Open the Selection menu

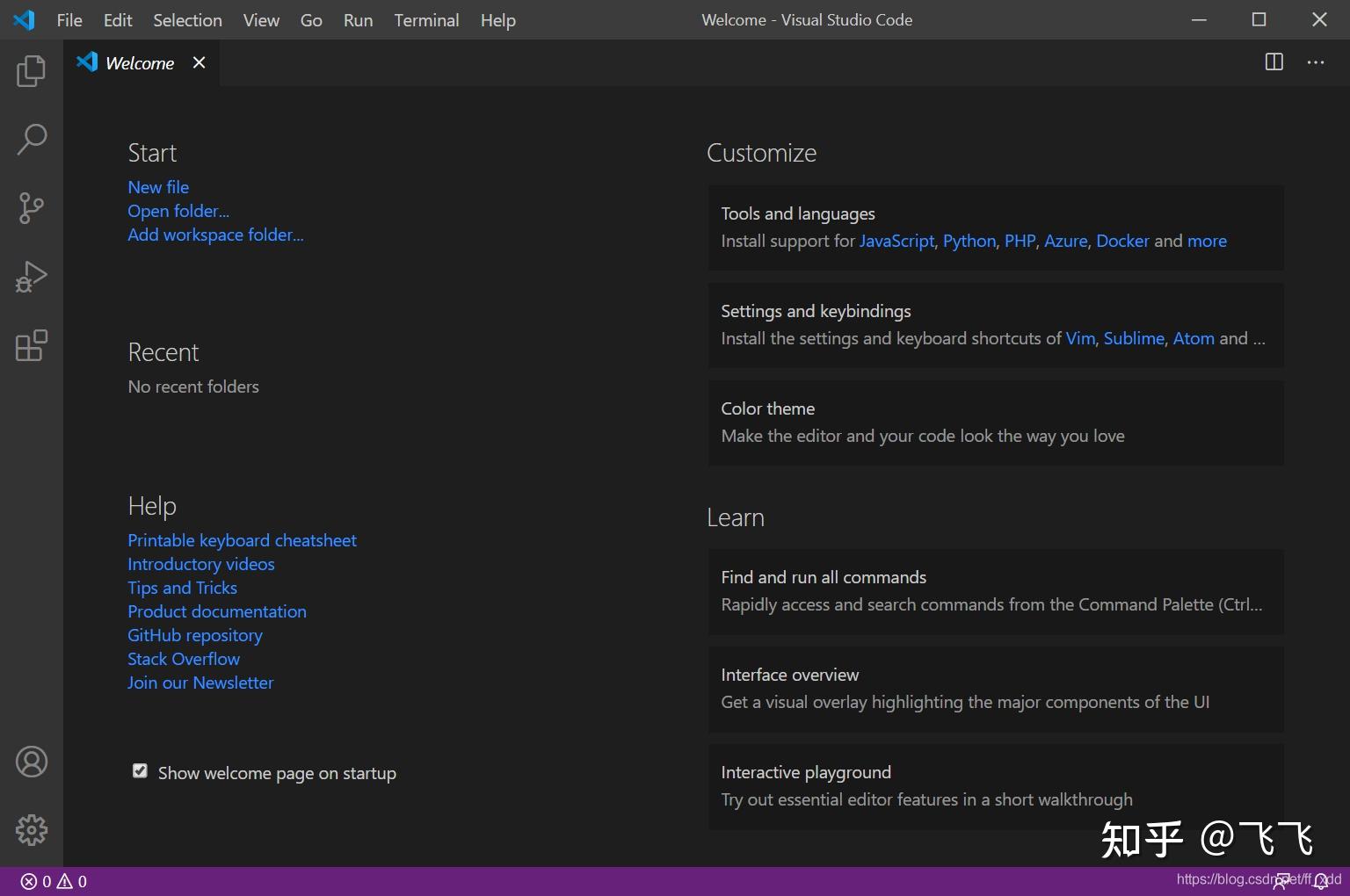tap(187, 20)
